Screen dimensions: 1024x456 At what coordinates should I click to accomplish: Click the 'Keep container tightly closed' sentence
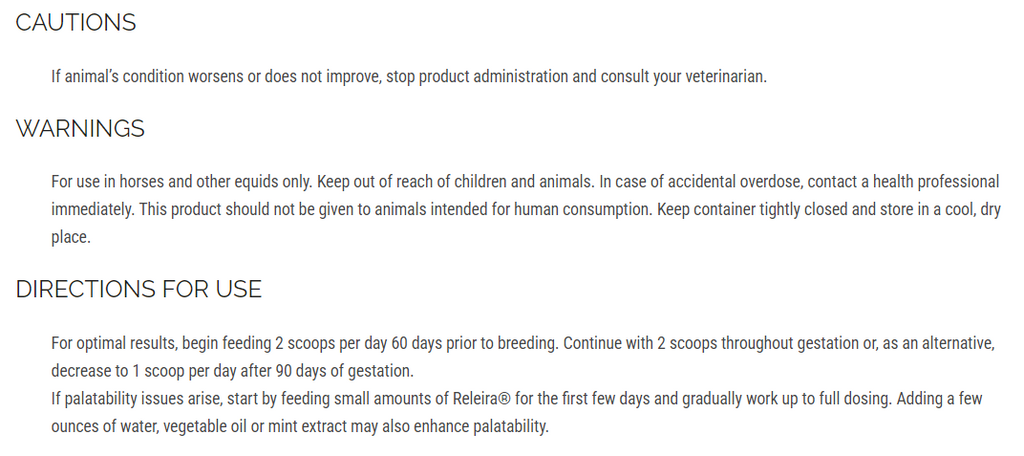coord(829,210)
